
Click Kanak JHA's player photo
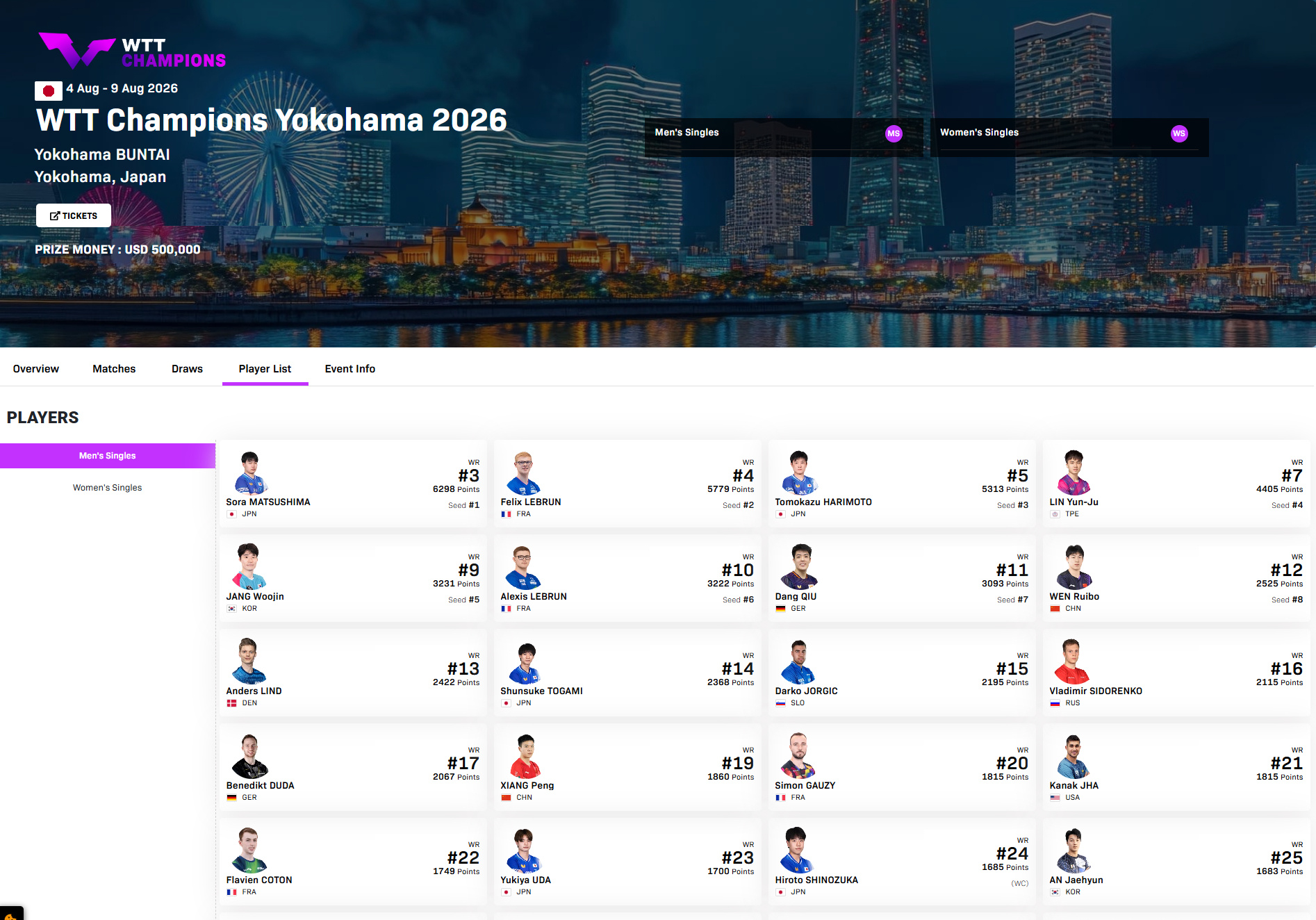tap(1074, 756)
